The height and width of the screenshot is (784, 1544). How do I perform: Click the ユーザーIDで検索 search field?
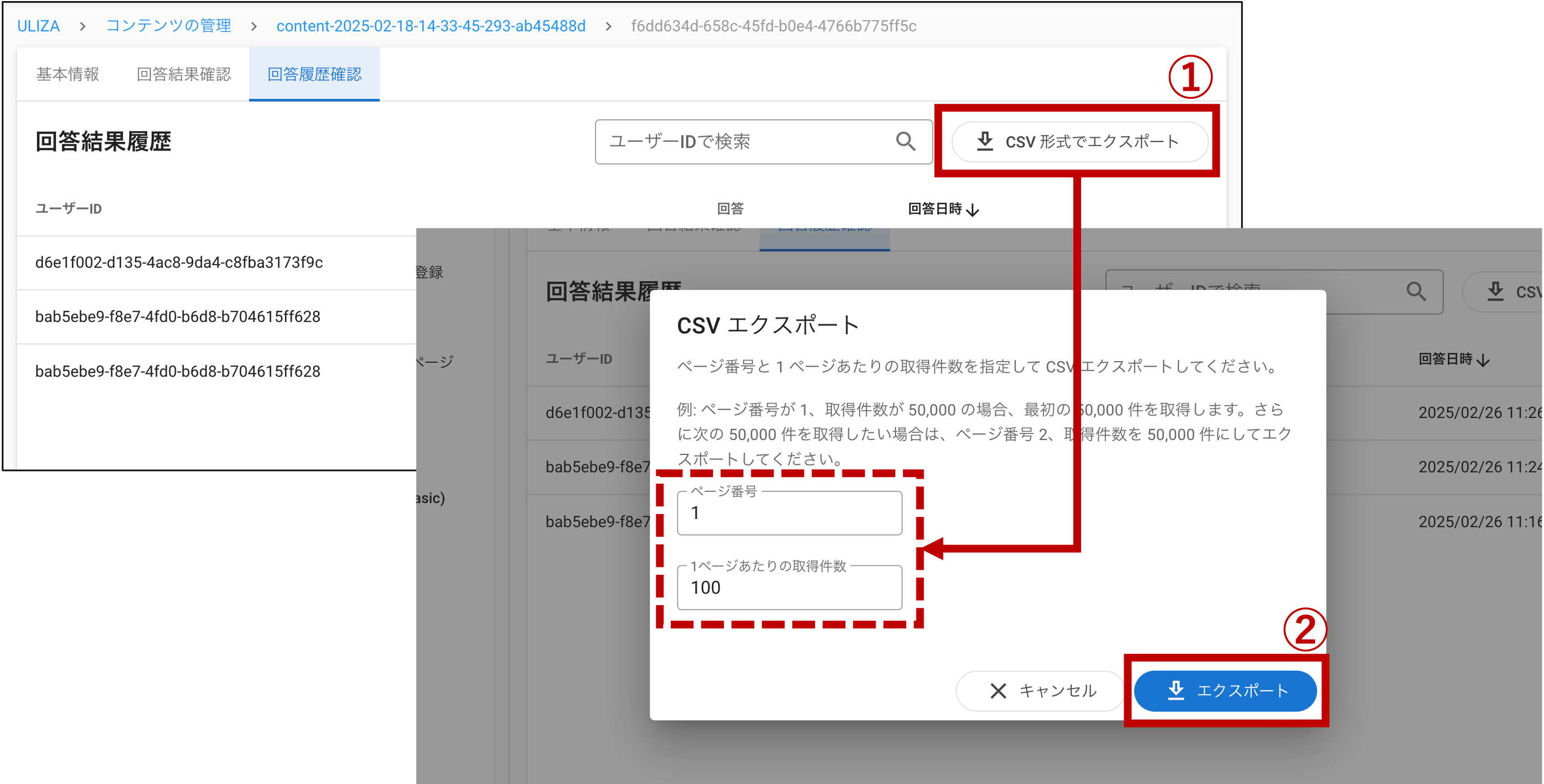763,142
